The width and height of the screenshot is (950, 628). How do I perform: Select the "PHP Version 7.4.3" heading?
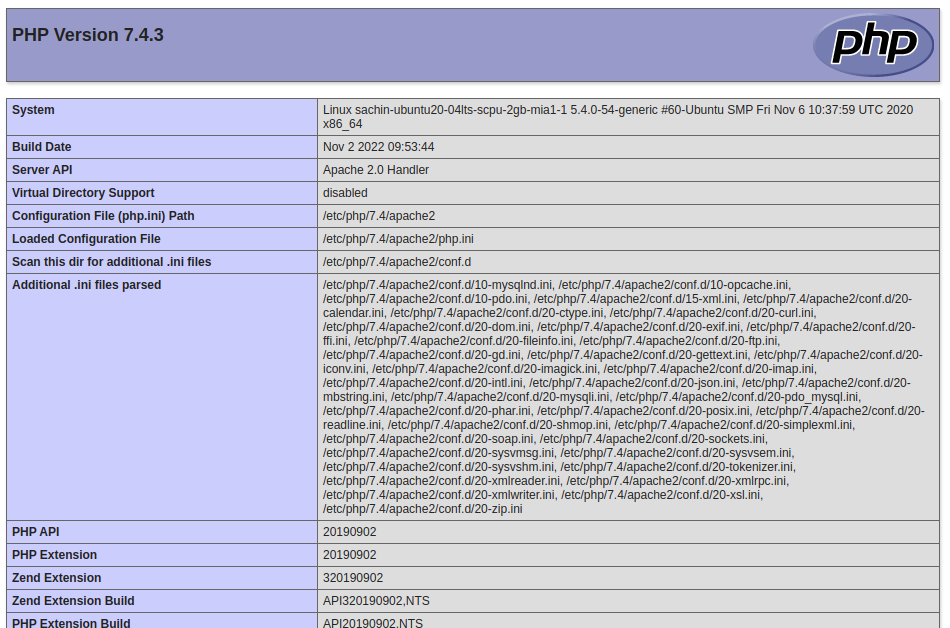(x=88, y=35)
